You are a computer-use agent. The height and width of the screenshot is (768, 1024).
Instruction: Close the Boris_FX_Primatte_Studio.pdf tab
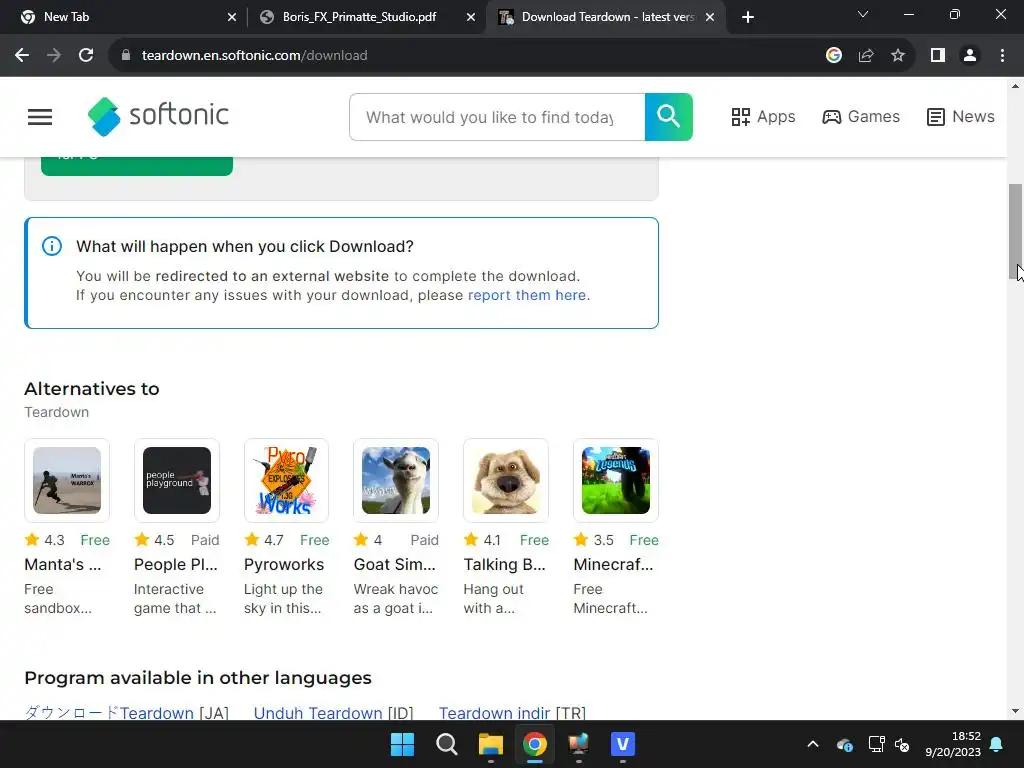(x=471, y=17)
